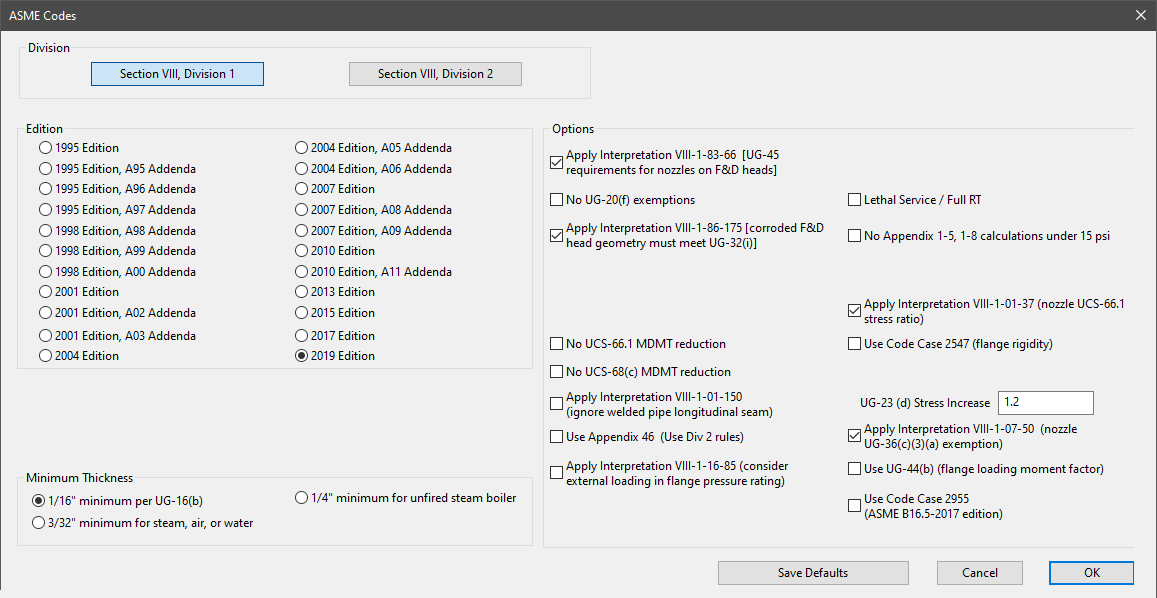This screenshot has height=598, width=1157.
Task: Click the UG-23 (d) Stress Increase field
Action: coord(1045,403)
